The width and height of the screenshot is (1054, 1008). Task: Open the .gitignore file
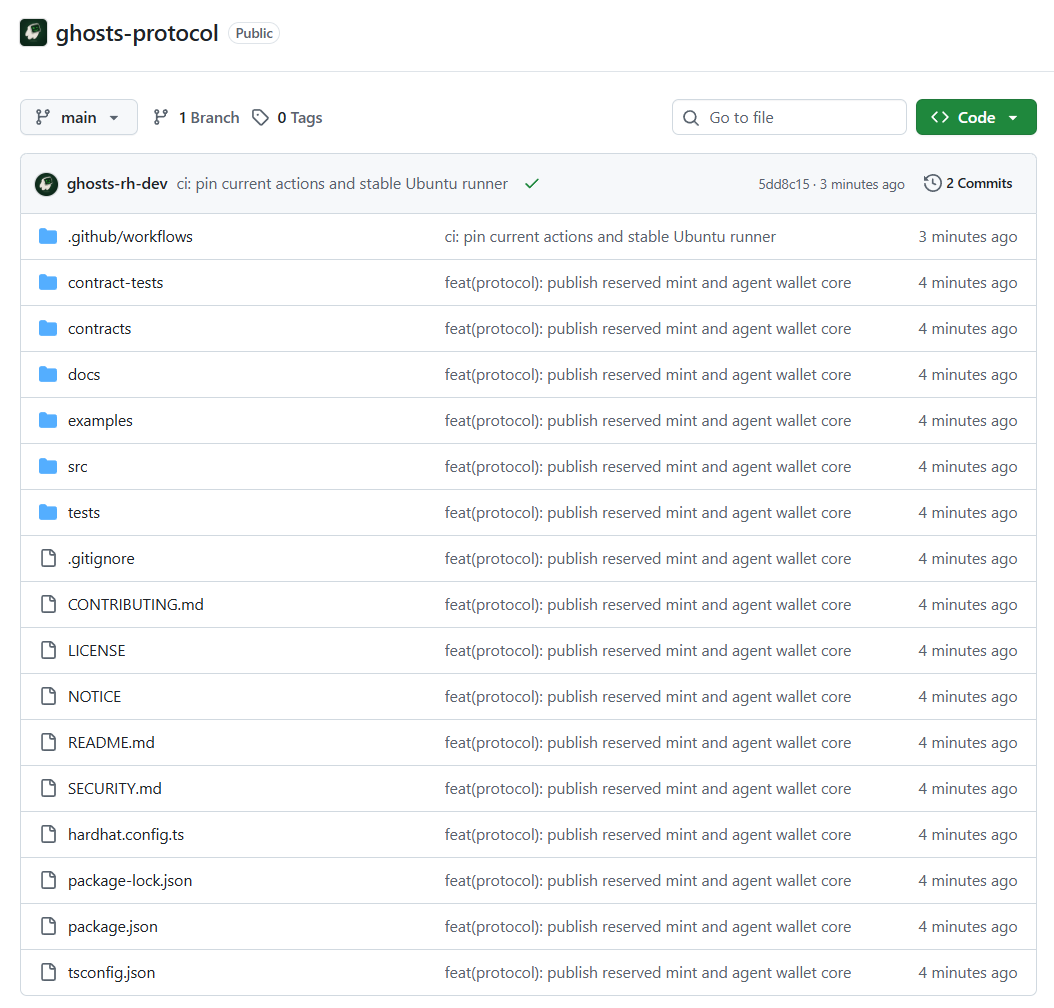101,559
